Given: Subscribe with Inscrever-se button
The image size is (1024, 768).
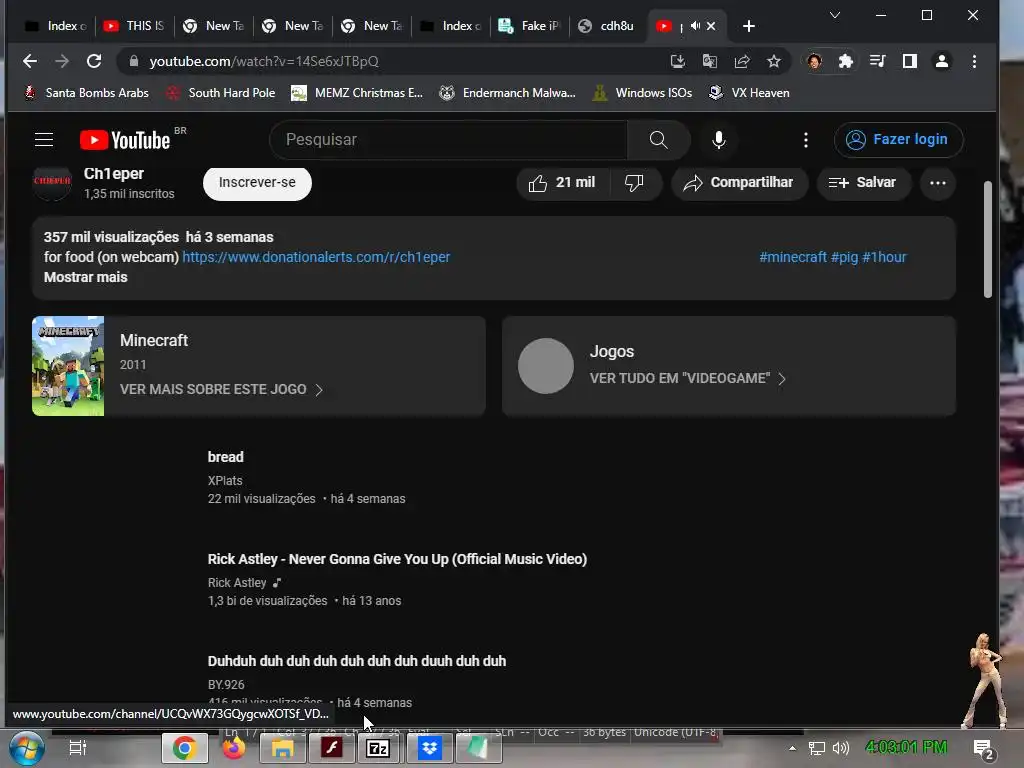Looking at the screenshot, I should (x=257, y=183).
